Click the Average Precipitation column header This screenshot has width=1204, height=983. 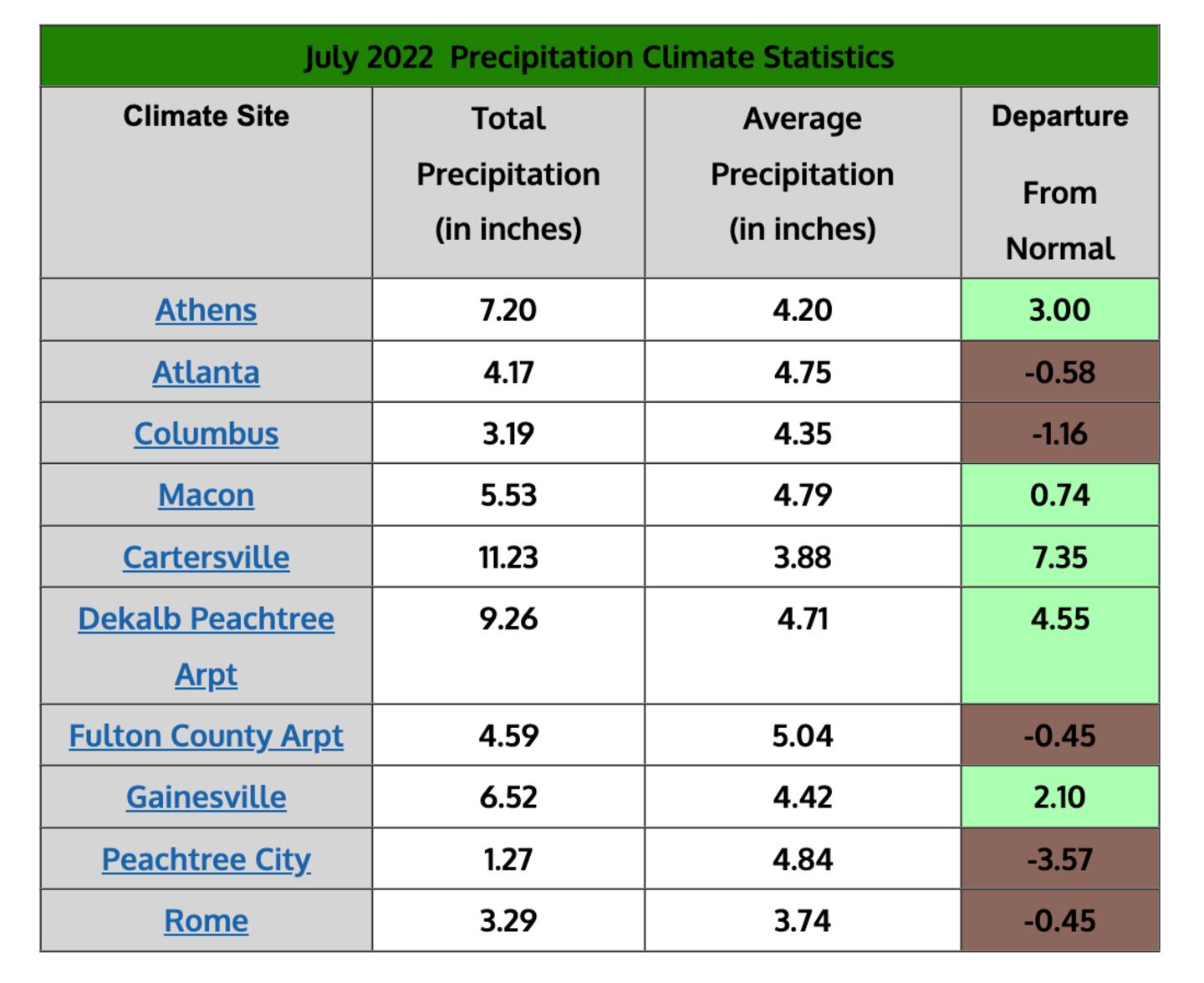pyautogui.click(x=802, y=174)
